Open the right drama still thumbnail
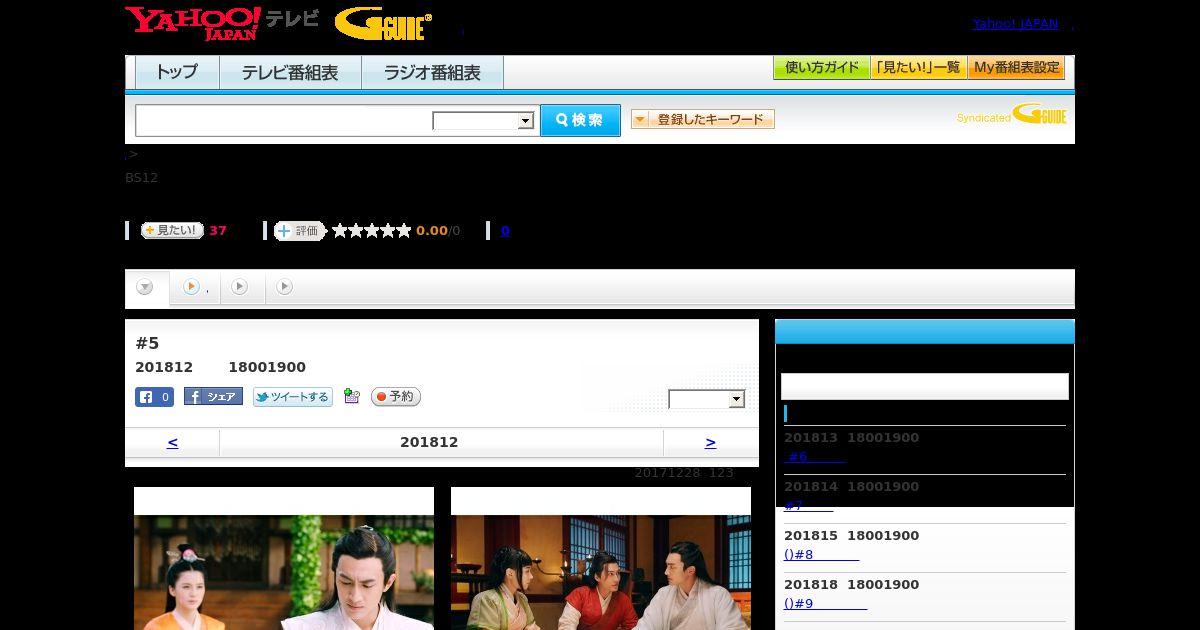Viewport: 1200px width, 630px height. point(601,558)
